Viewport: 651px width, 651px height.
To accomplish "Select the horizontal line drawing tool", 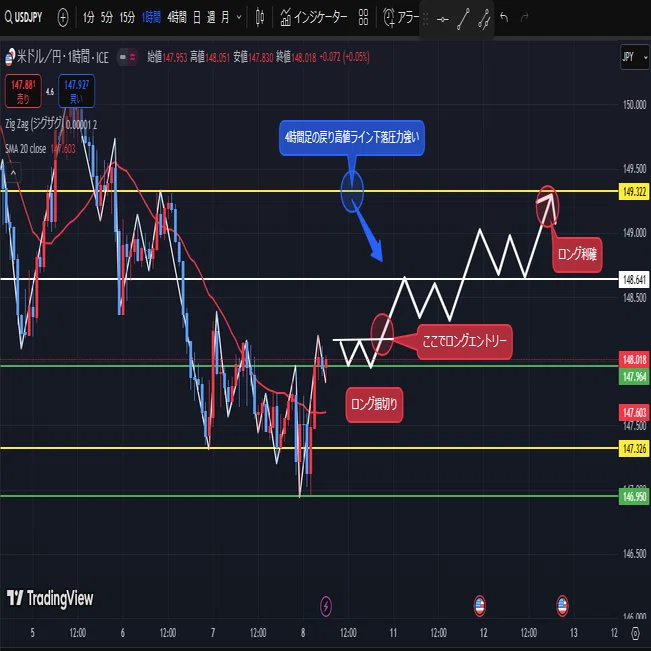I will pyautogui.click(x=443, y=19).
